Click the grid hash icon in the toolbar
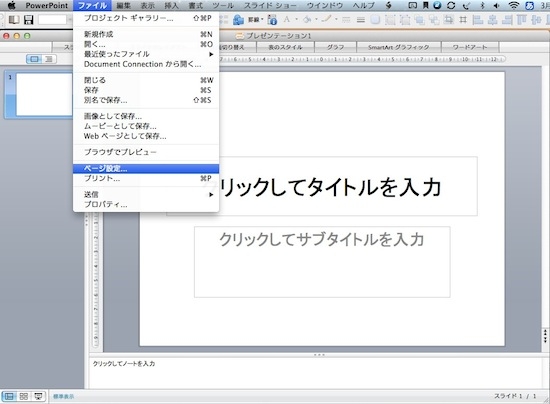Image resolution: width=550 pixels, height=404 pixels. click(x=463, y=20)
